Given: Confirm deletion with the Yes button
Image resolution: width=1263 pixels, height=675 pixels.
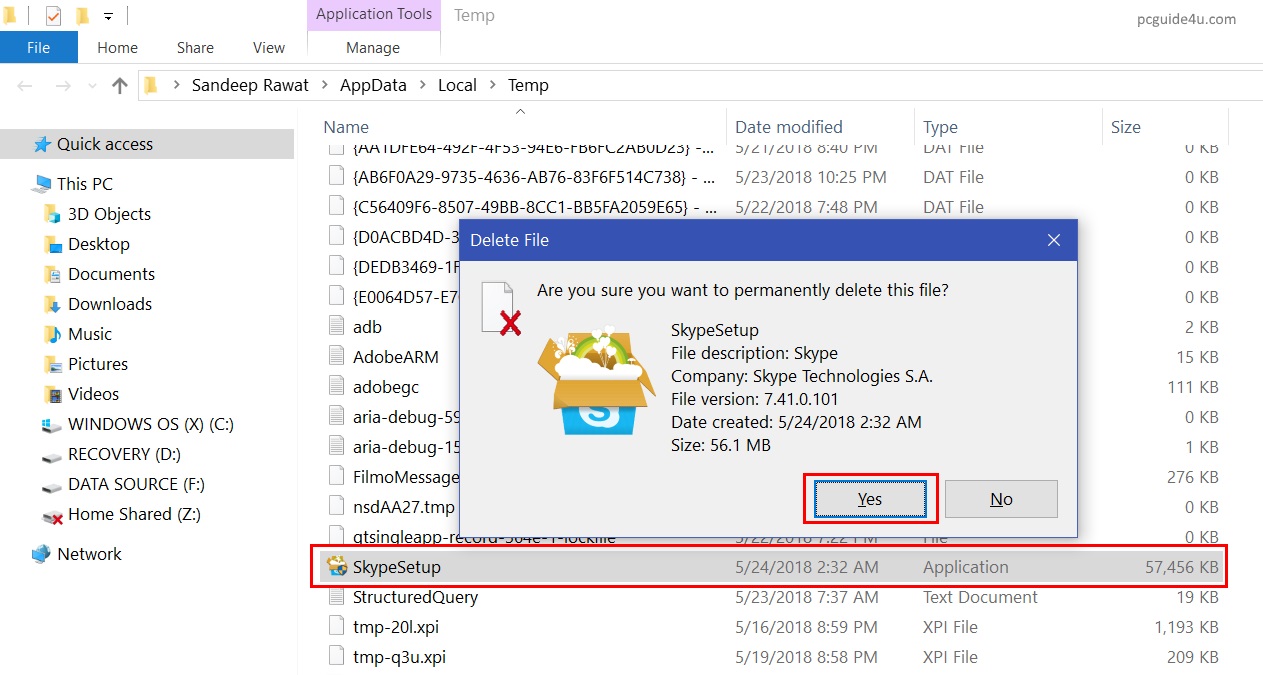Looking at the screenshot, I should pos(870,499).
